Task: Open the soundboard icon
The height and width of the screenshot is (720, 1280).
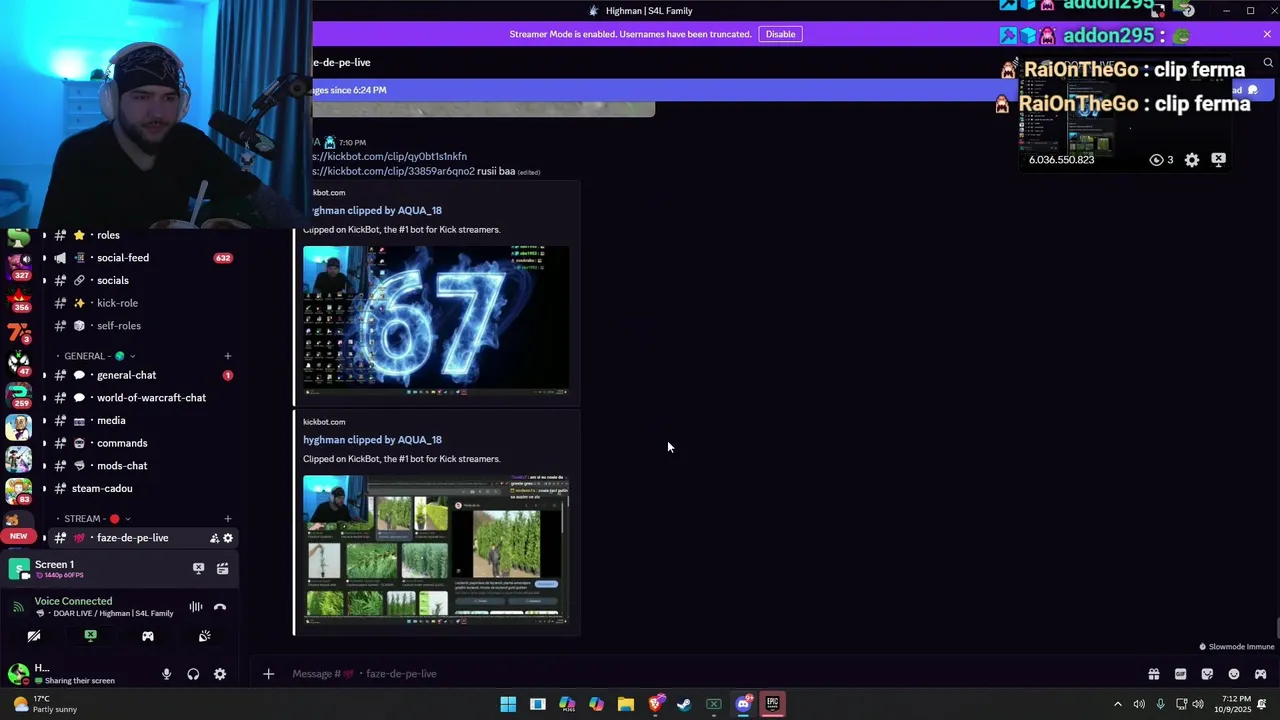Action: (205, 636)
